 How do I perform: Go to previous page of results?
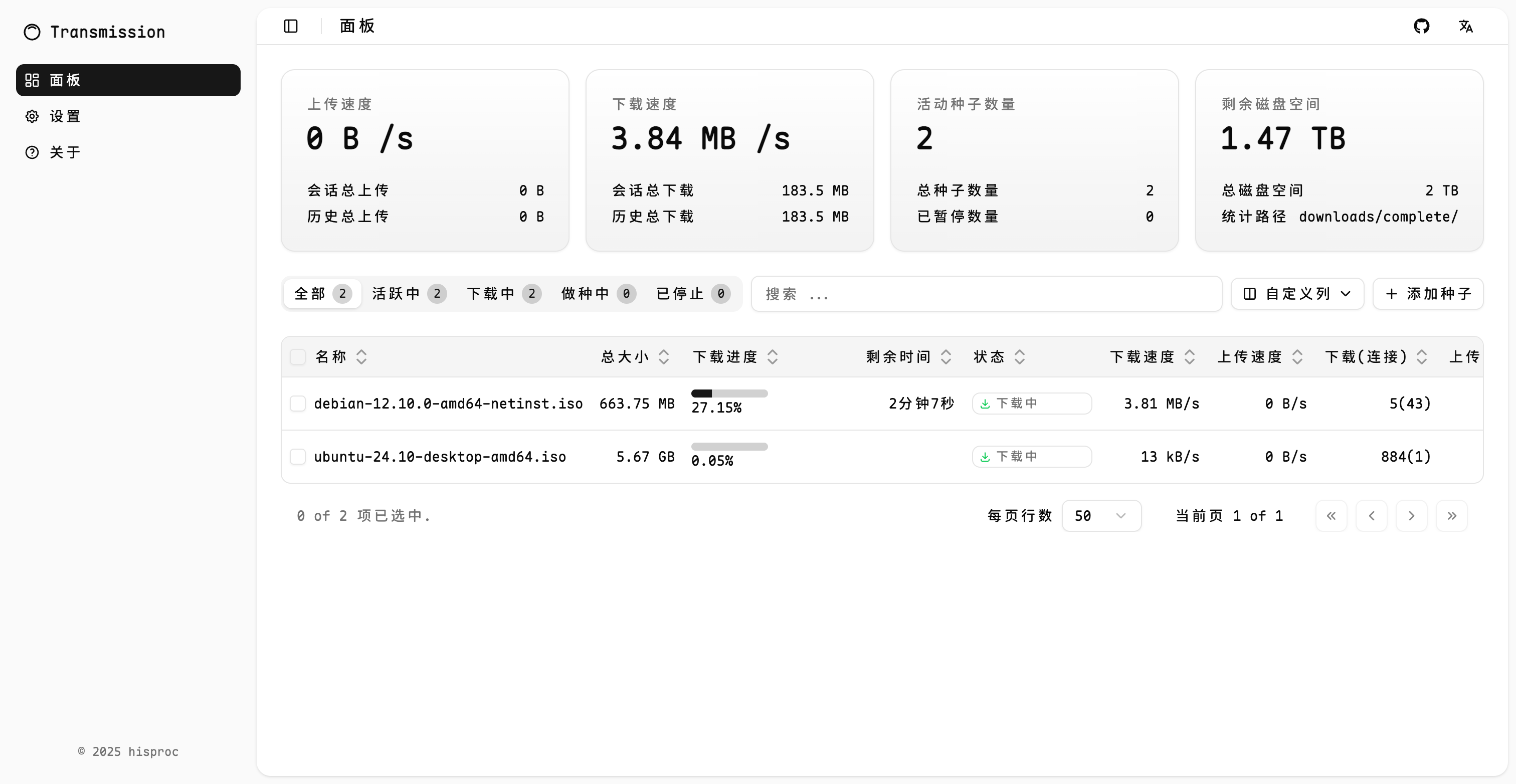[1371, 516]
